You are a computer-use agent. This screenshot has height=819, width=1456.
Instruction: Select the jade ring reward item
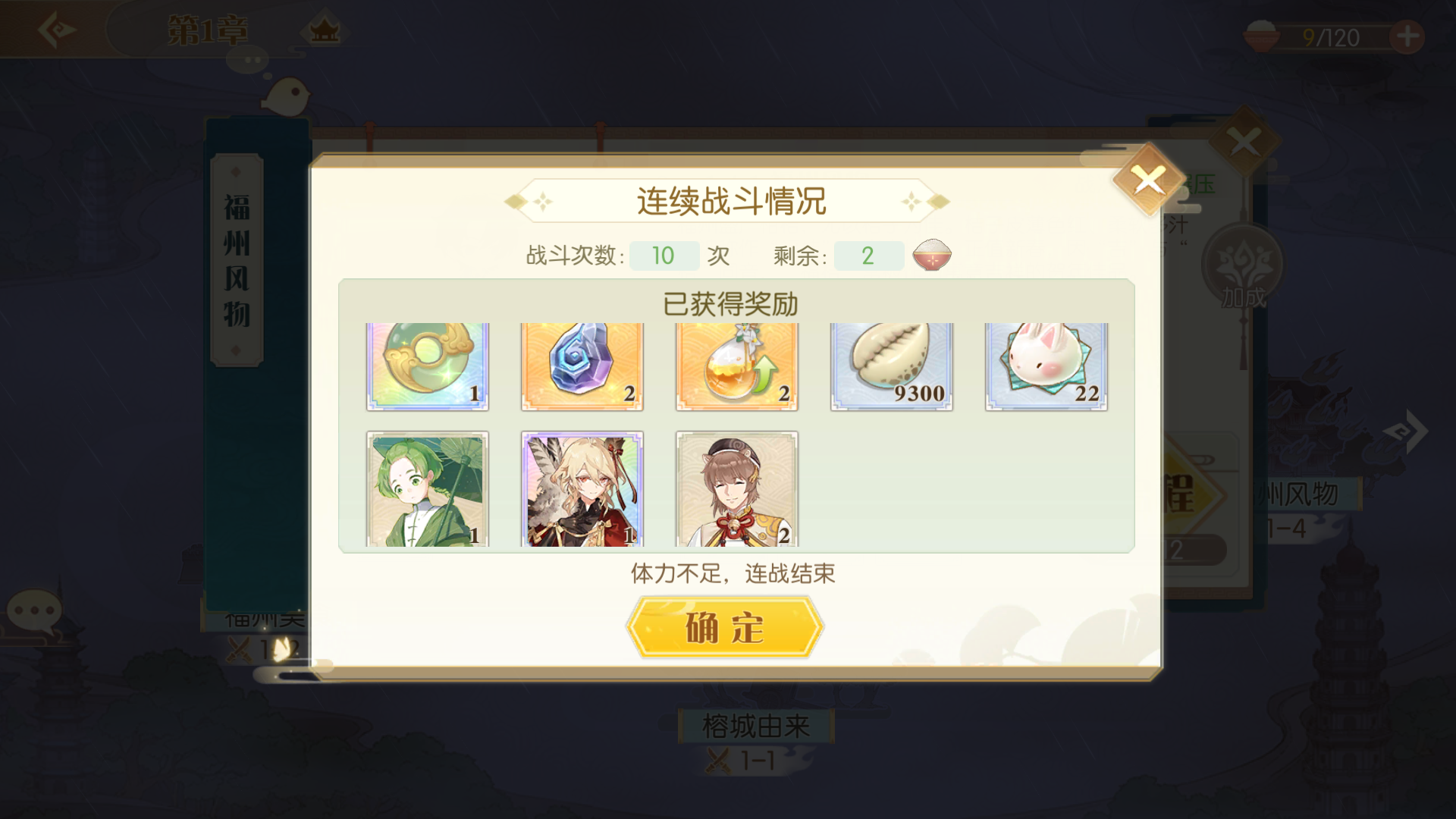(428, 367)
